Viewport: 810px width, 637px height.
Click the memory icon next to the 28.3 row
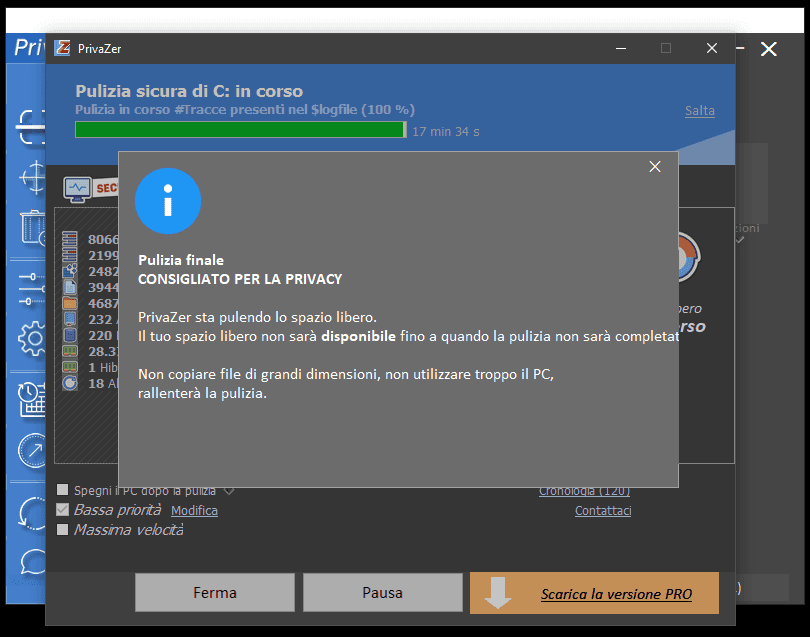(70, 351)
